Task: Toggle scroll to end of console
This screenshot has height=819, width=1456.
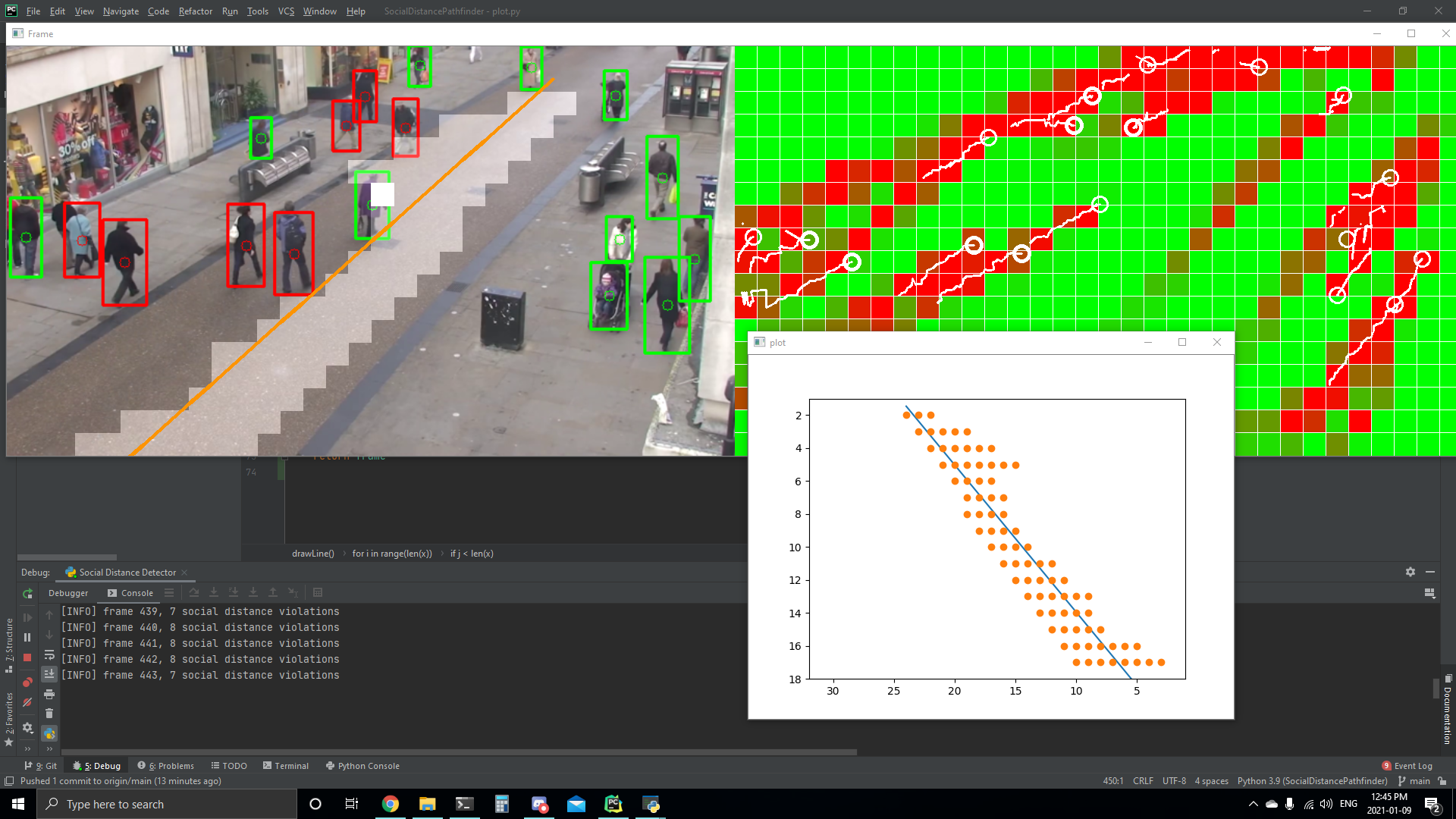Action: coord(49,673)
